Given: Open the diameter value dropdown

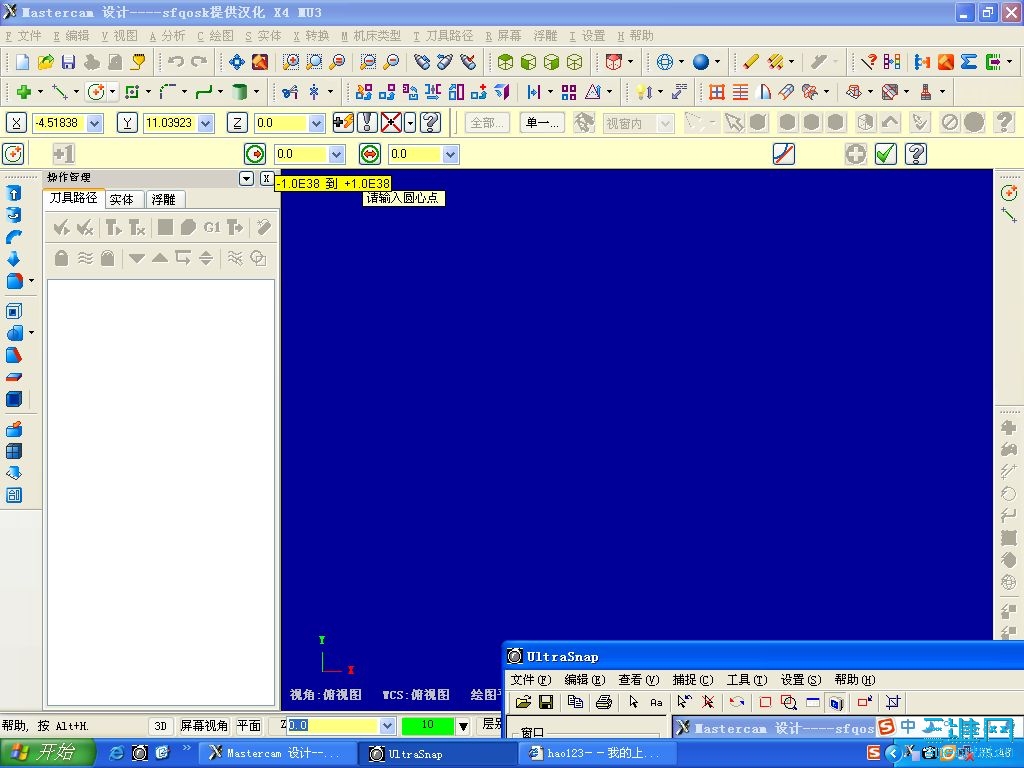Looking at the screenshot, I should pos(450,154).
